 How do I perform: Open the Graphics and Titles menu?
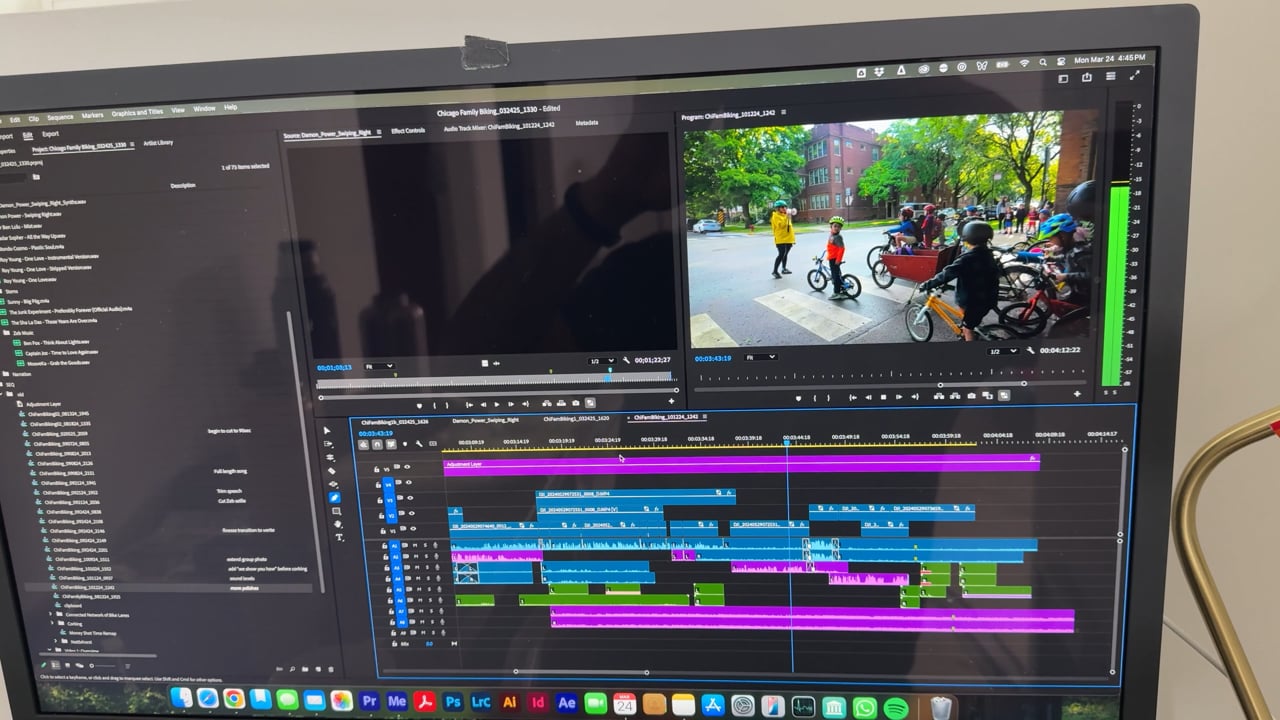pyautogui.click(x=137, y=112)
